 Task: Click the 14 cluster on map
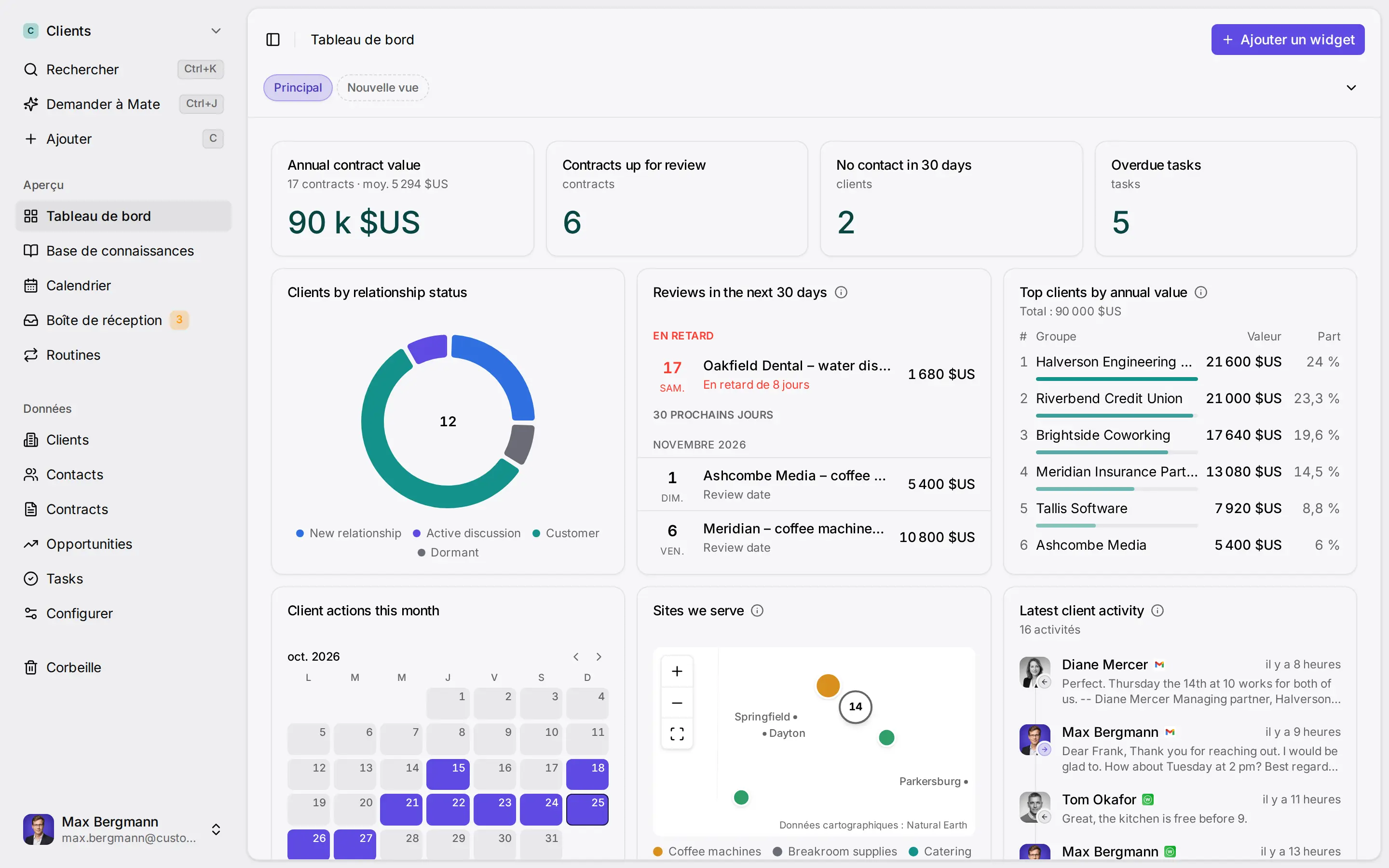[855, 706]
